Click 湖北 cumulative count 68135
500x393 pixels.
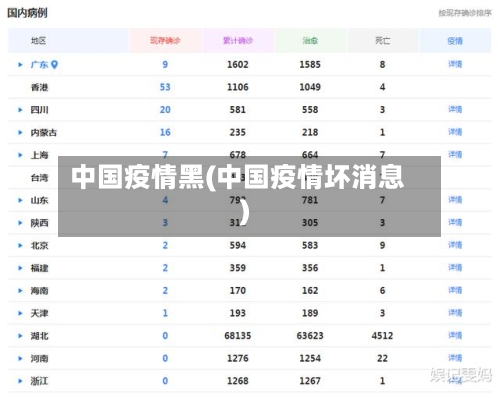pos(238,336)
